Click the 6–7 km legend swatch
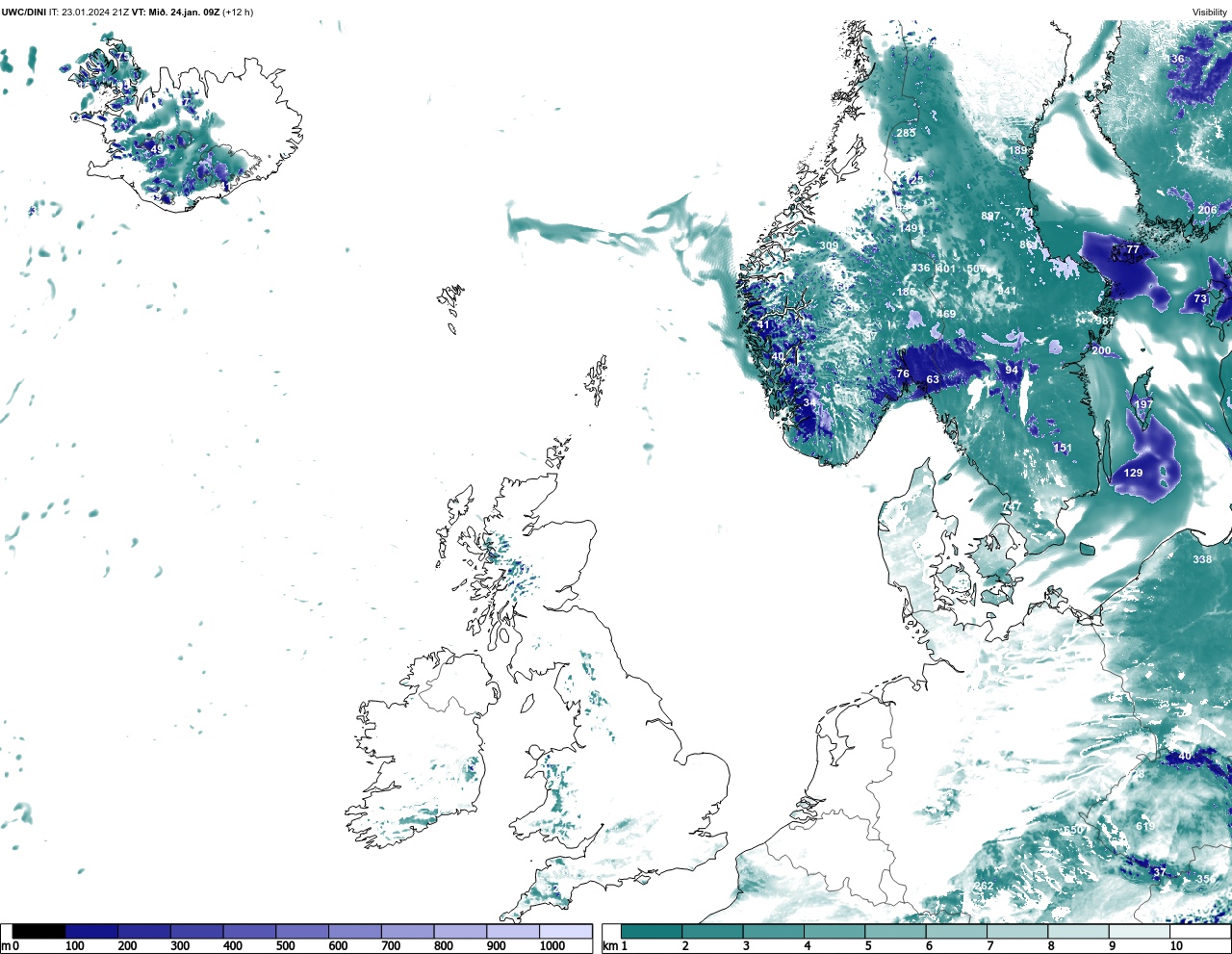The height and width of the screenshot is (954, 1232). (x=955, y=932)
